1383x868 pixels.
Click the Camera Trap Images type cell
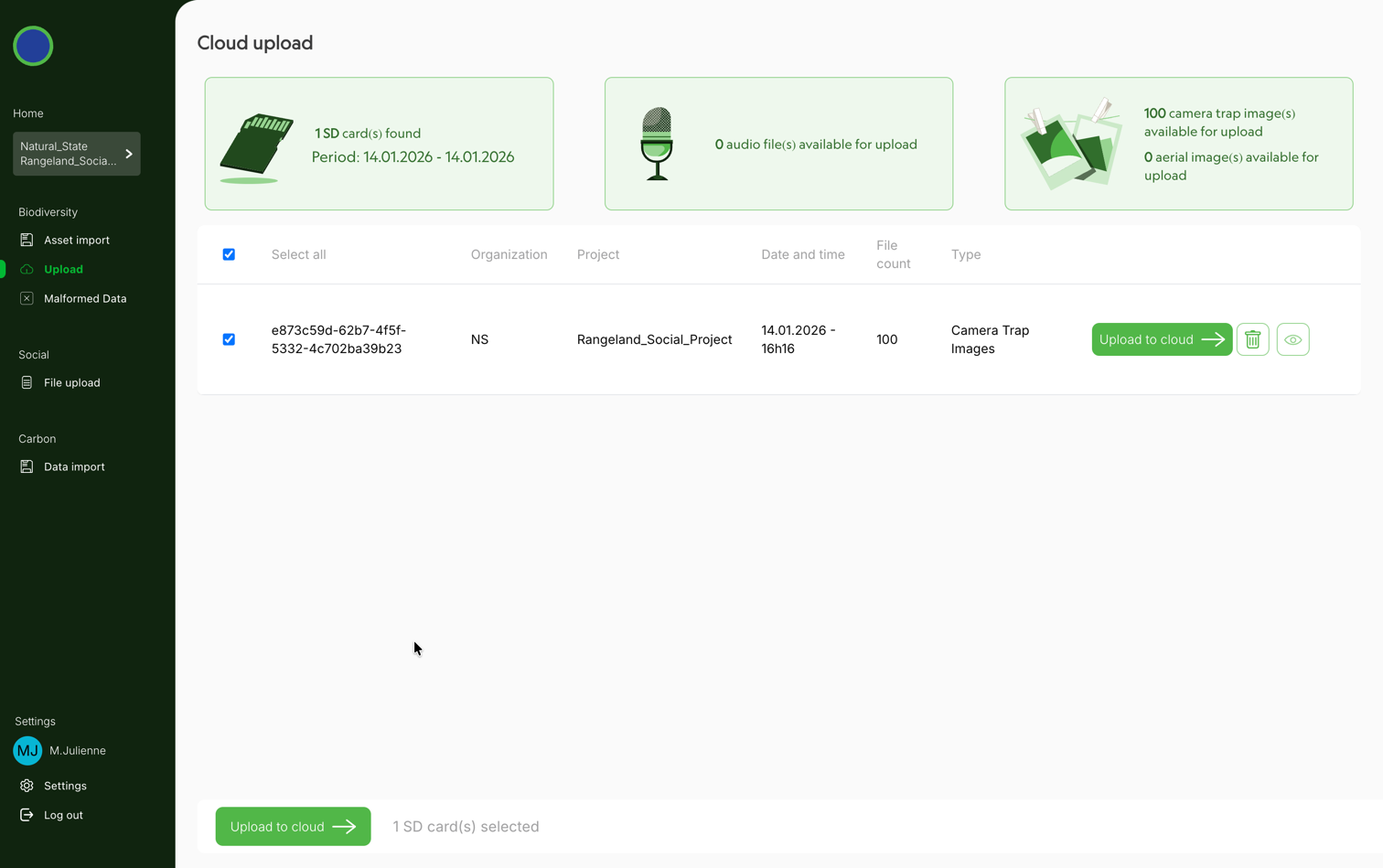pyautogui.click(x=991, y=339)
